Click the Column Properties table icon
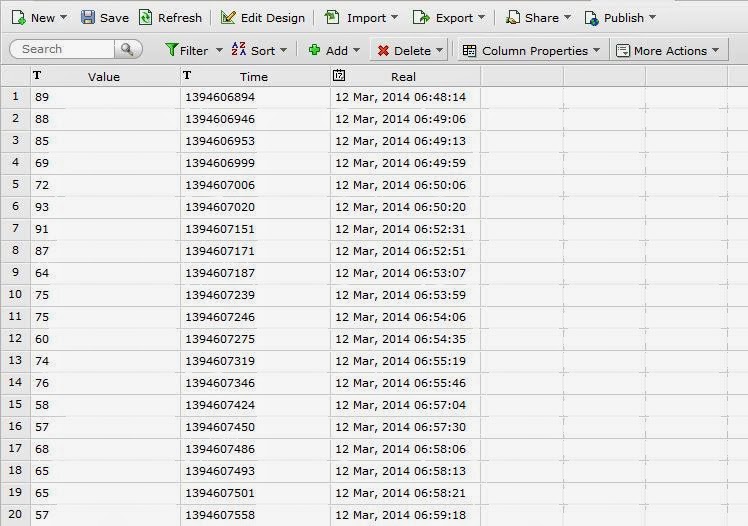Image resolution: width=748 pixels, height=526 pixels. pos(469,51)
